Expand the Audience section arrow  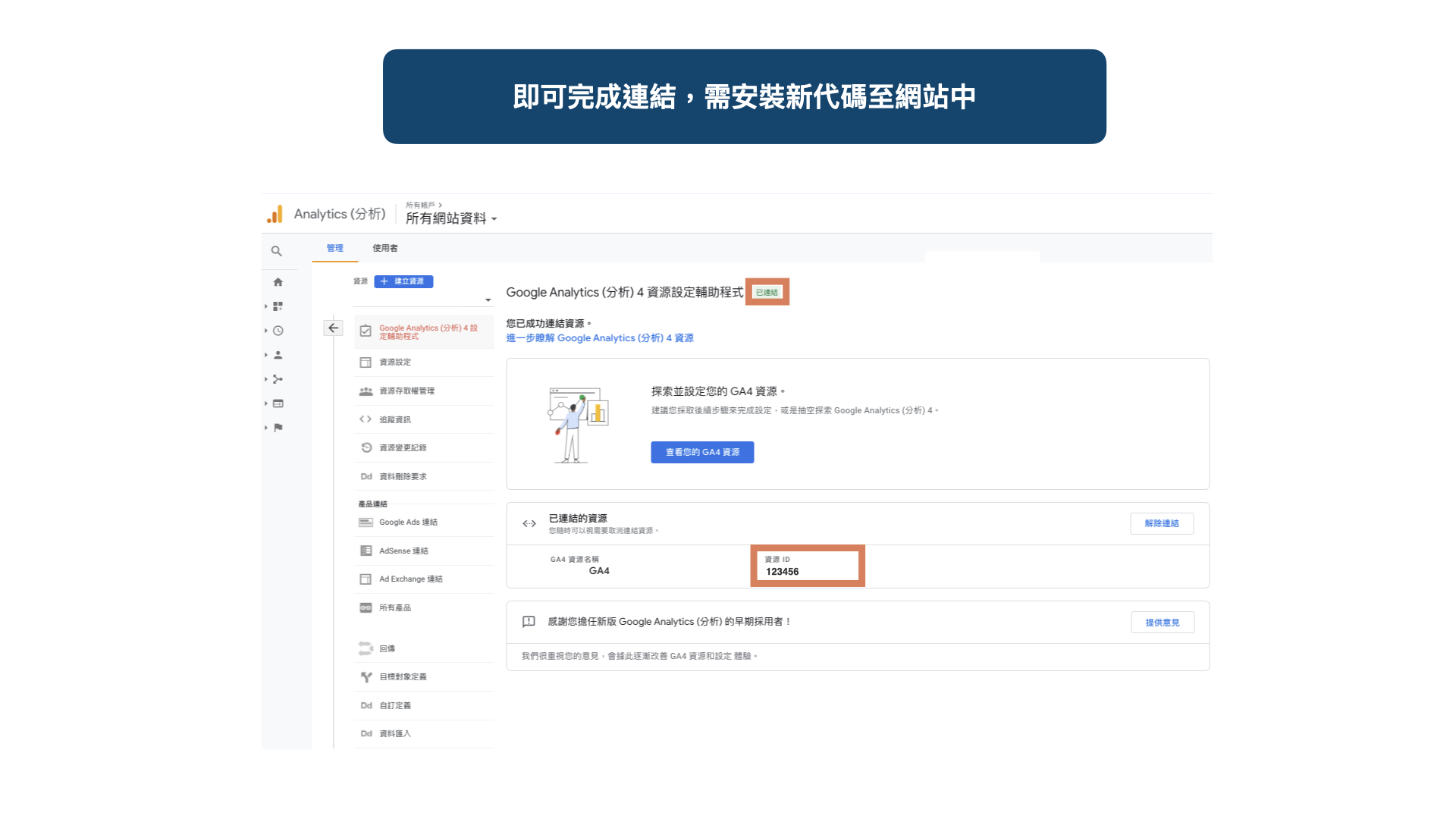point(266,355)
